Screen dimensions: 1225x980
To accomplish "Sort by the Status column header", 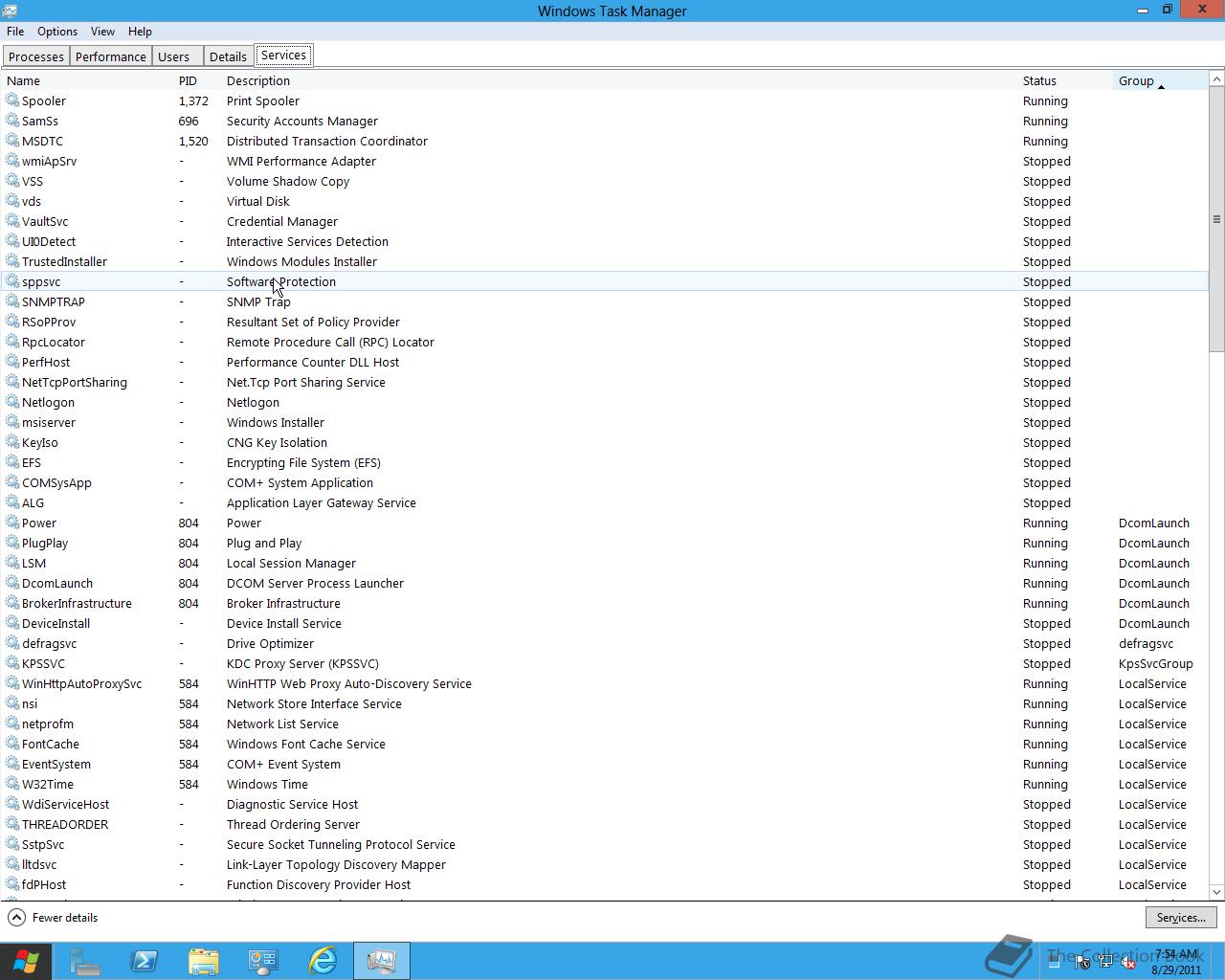I will click(x=1066, y=80).
